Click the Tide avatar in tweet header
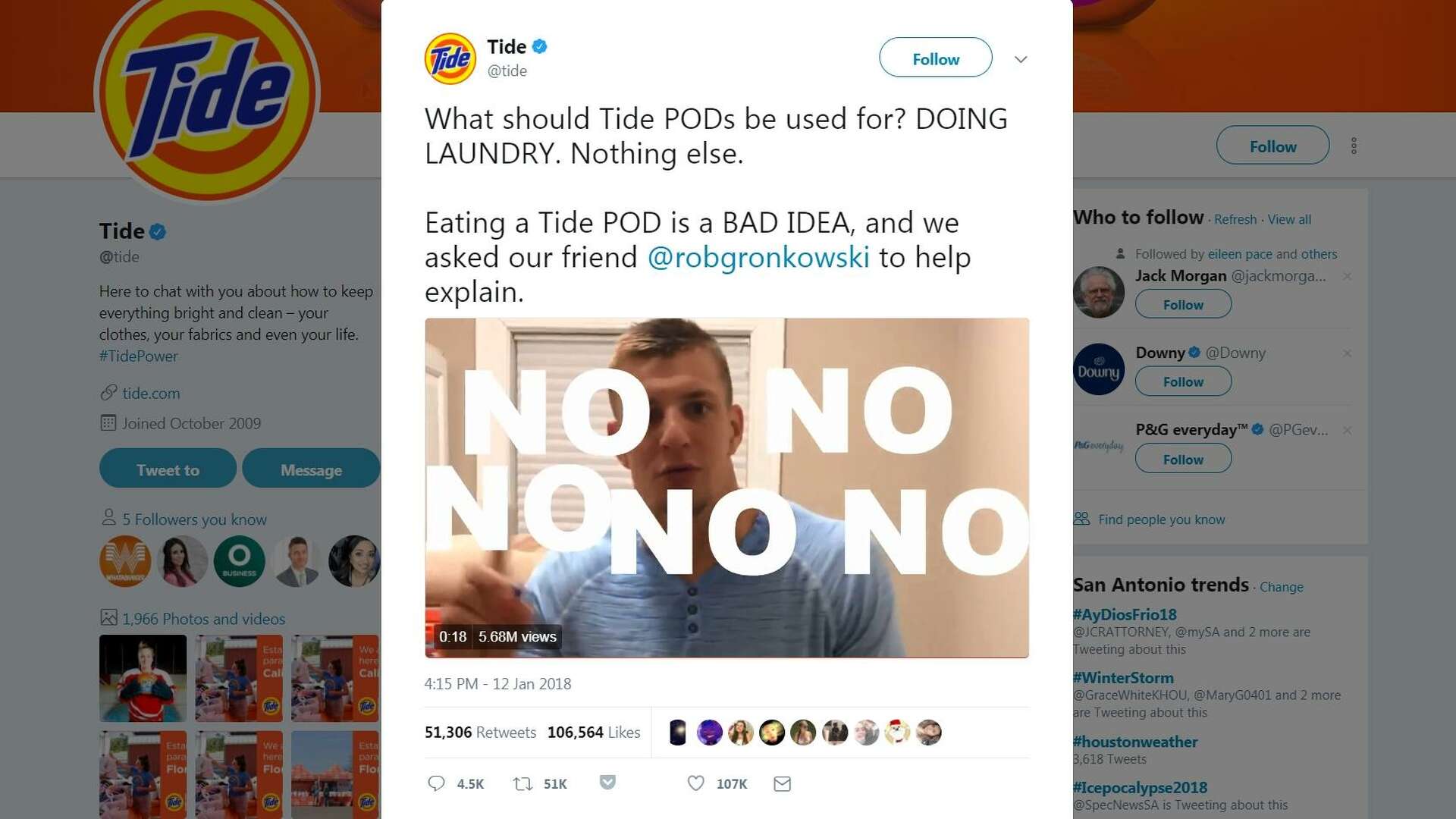This screenshot has width=1456, height=819. point(450,58)
